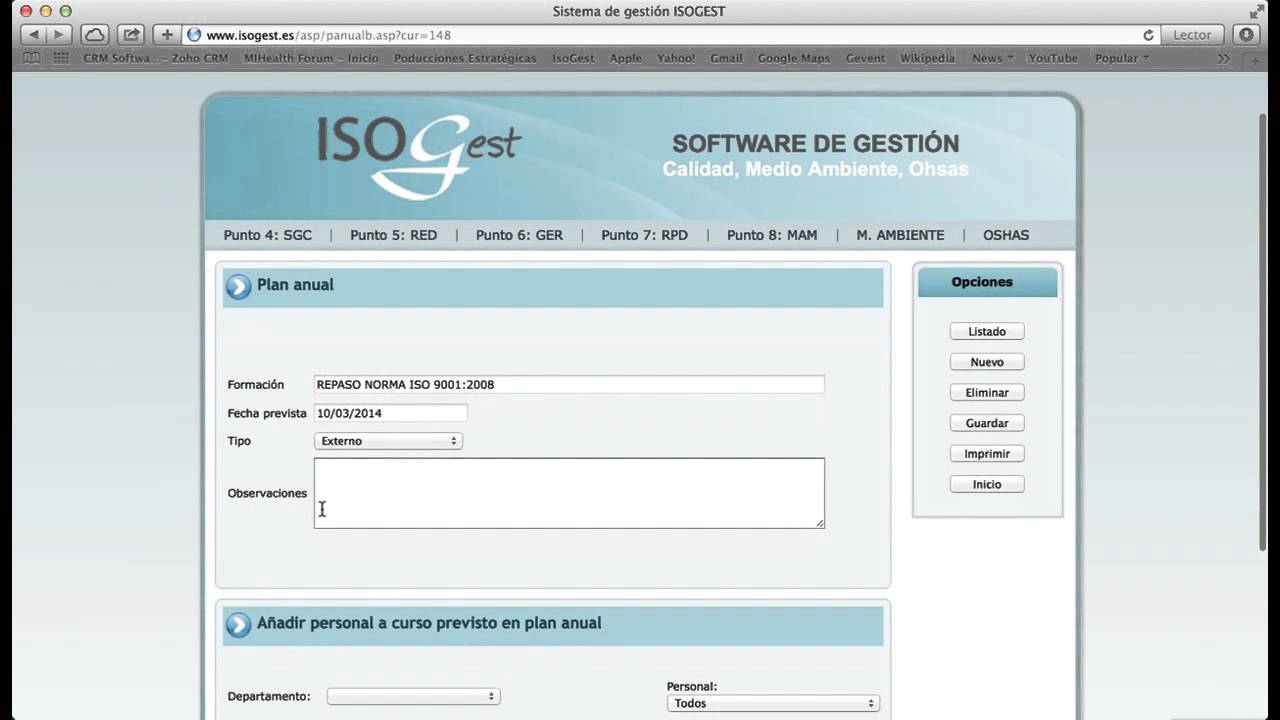Open the Zoho CRM bookmark
This screenshot has width=1280, height=720.
coord(200,58)
